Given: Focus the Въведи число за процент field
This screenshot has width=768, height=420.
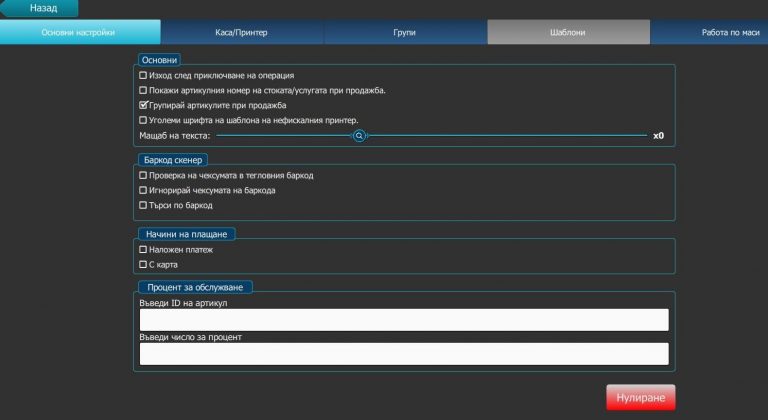Looking at the screenshot, I should click(404, 354).
